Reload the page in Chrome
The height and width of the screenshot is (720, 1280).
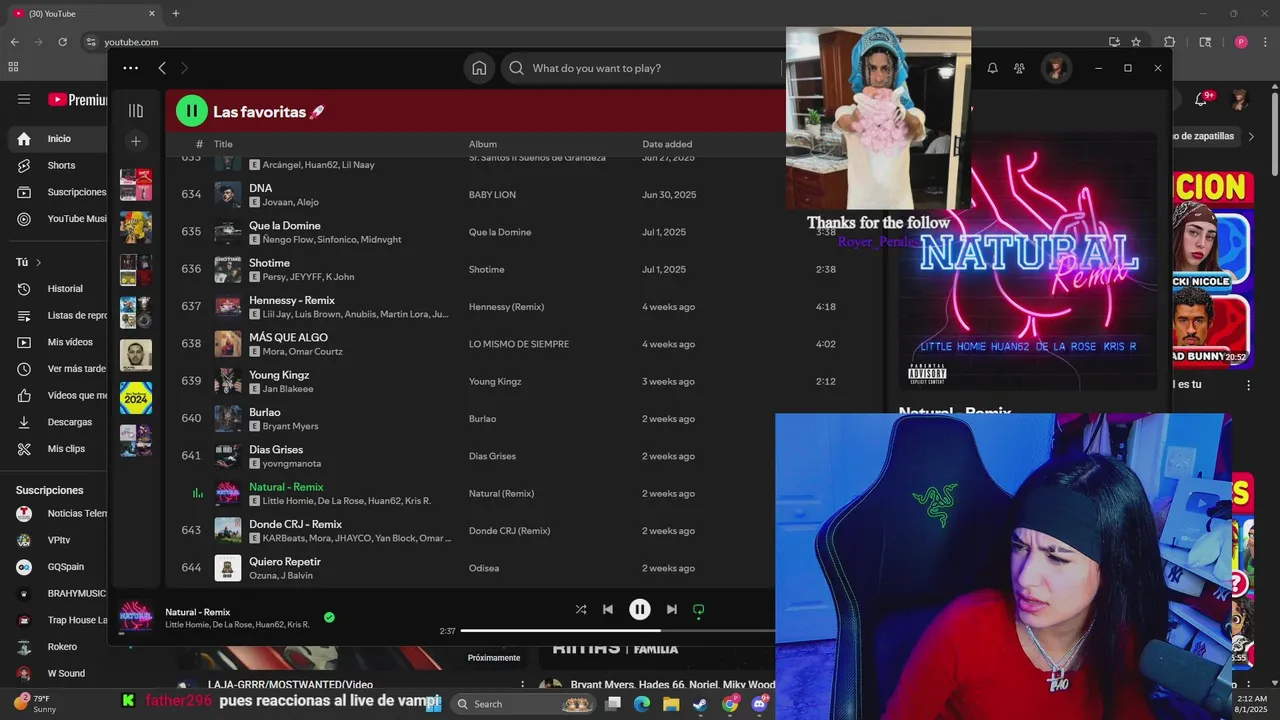point(62,42)
